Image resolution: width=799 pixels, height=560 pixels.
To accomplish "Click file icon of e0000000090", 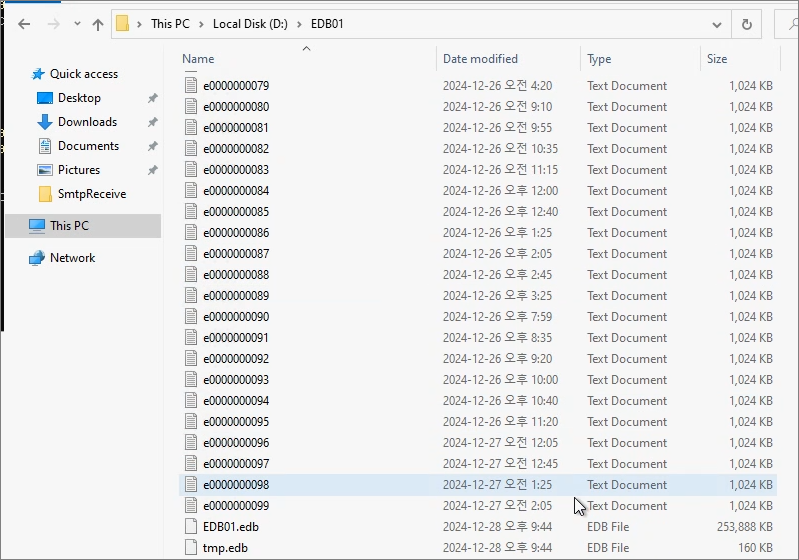I will [191, 316].
